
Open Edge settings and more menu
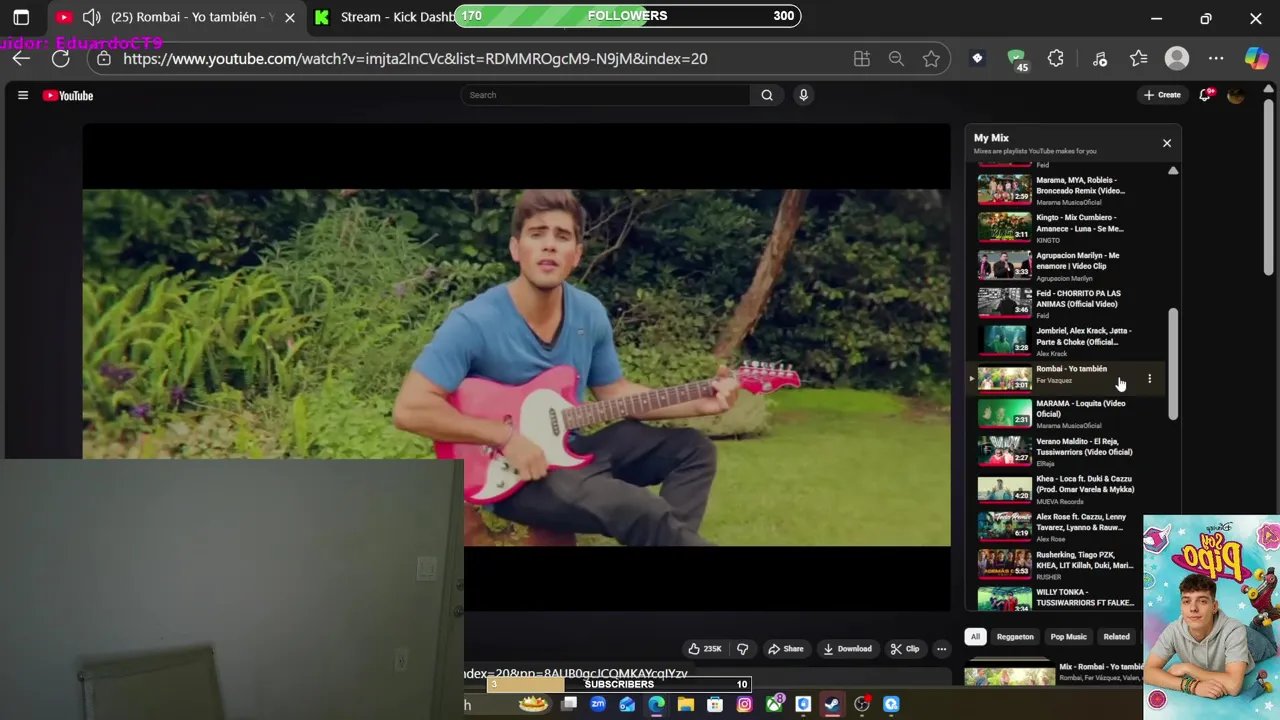[1216, 59]
